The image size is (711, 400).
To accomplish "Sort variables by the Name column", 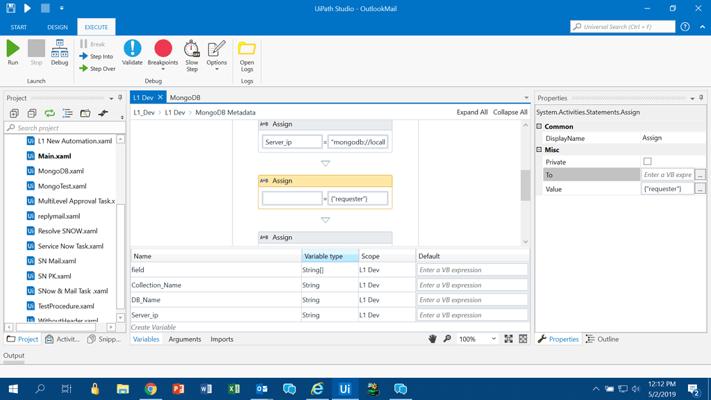I will pyautogui.click(x=216, y=256).
